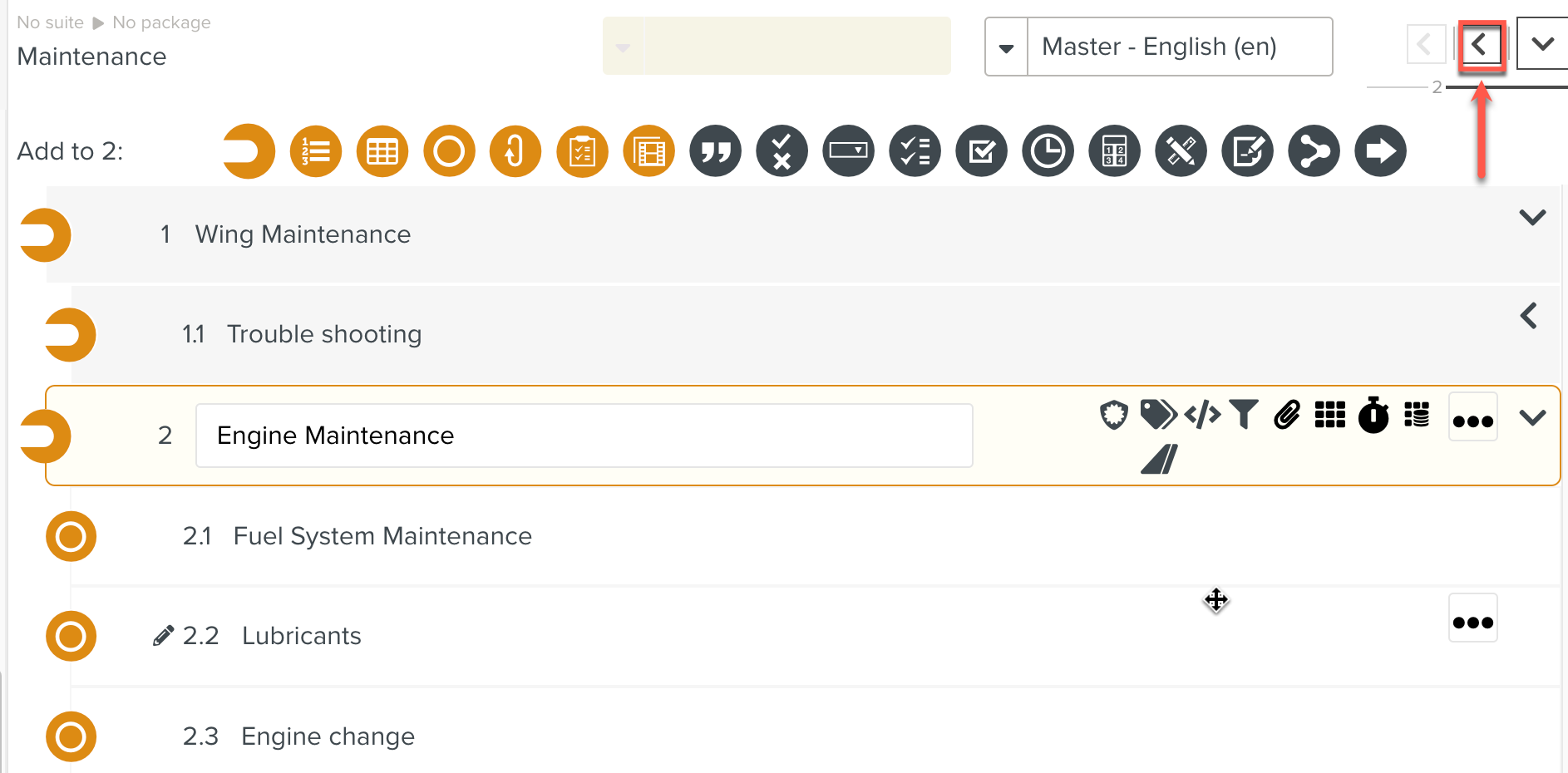Open the tags icon on Engine Maintenance row
The height and width of the screenshot is (773, 1568).
pos(1157,414)
